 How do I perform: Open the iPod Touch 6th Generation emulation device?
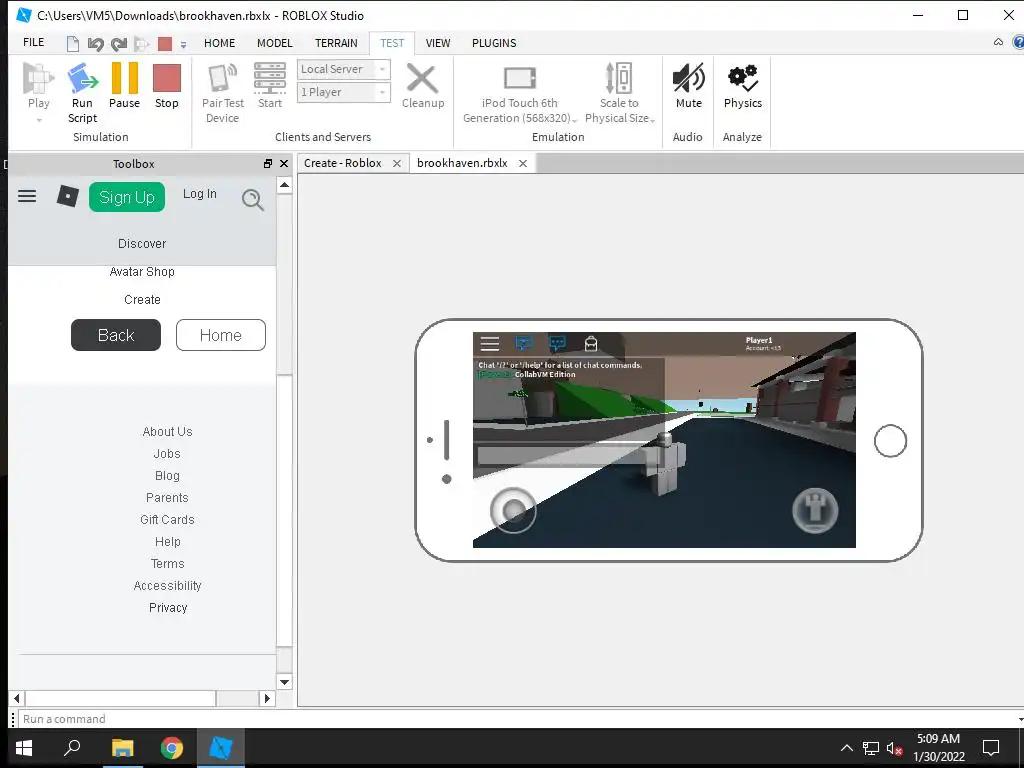click(x=520, y=78)
